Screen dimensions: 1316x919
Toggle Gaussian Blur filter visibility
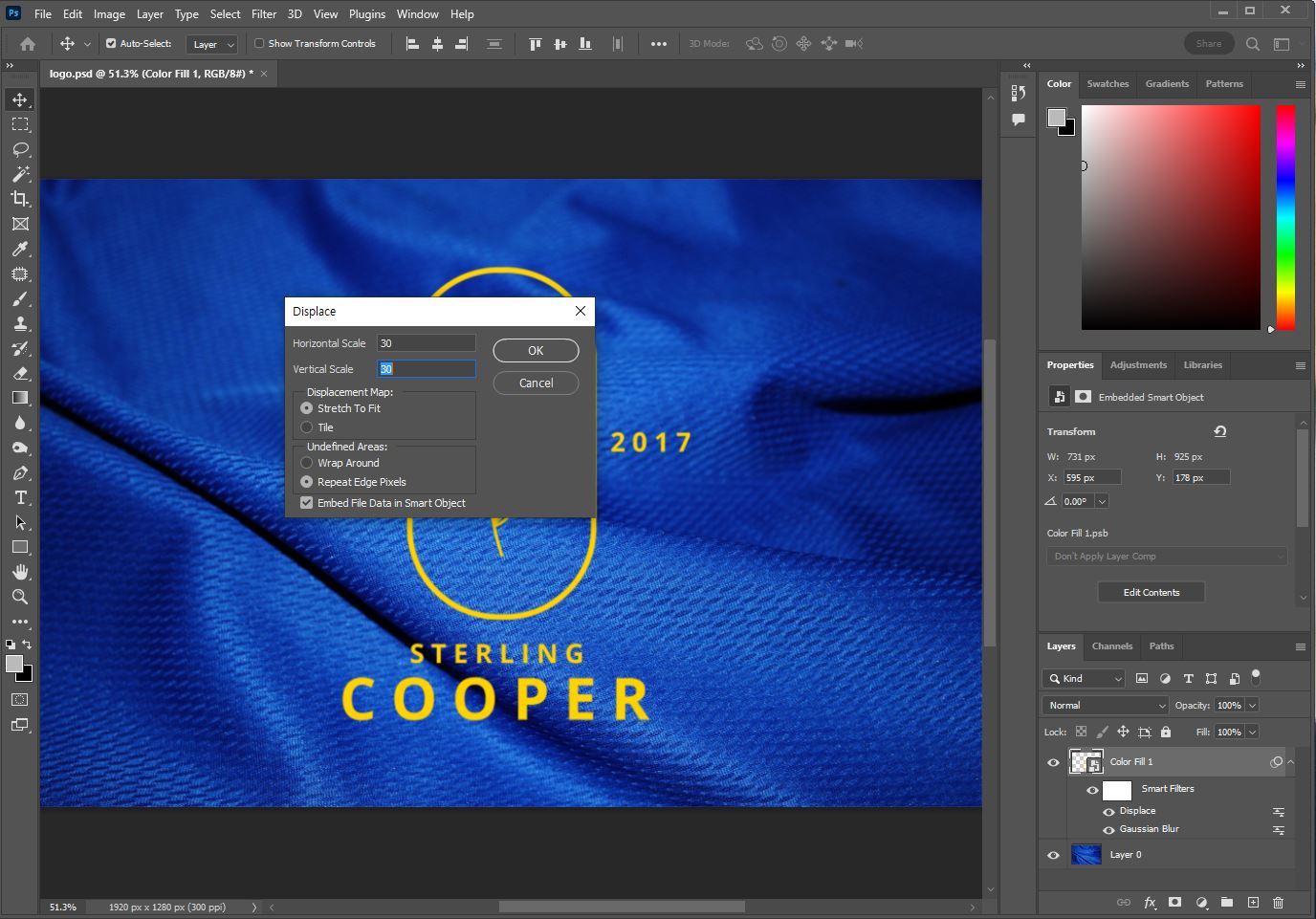click(1109, 829)
